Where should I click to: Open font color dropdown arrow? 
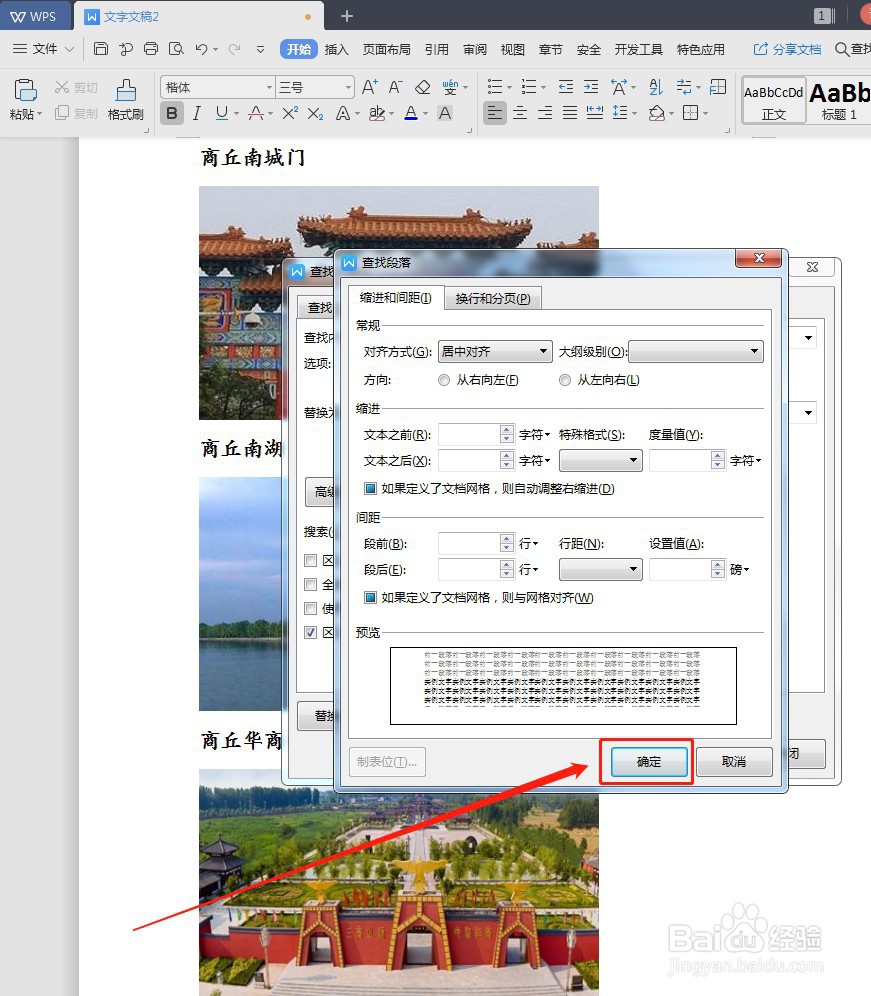(425, 114)
